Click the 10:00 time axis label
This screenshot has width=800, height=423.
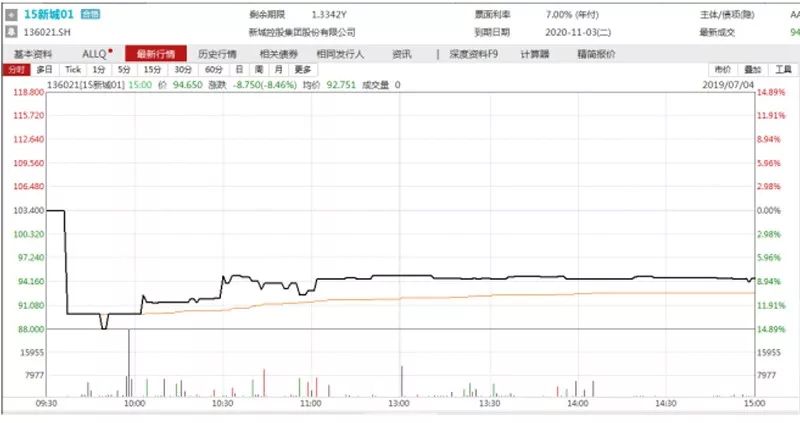tap(134, 403)
